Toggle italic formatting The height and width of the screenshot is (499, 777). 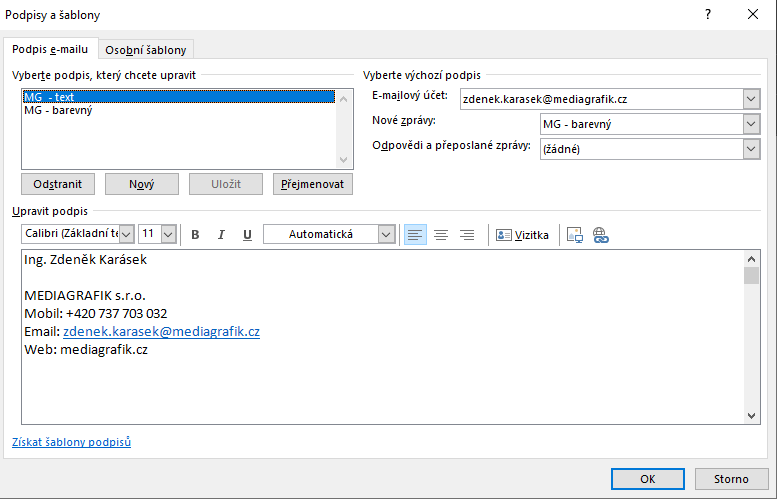[221, 235]
